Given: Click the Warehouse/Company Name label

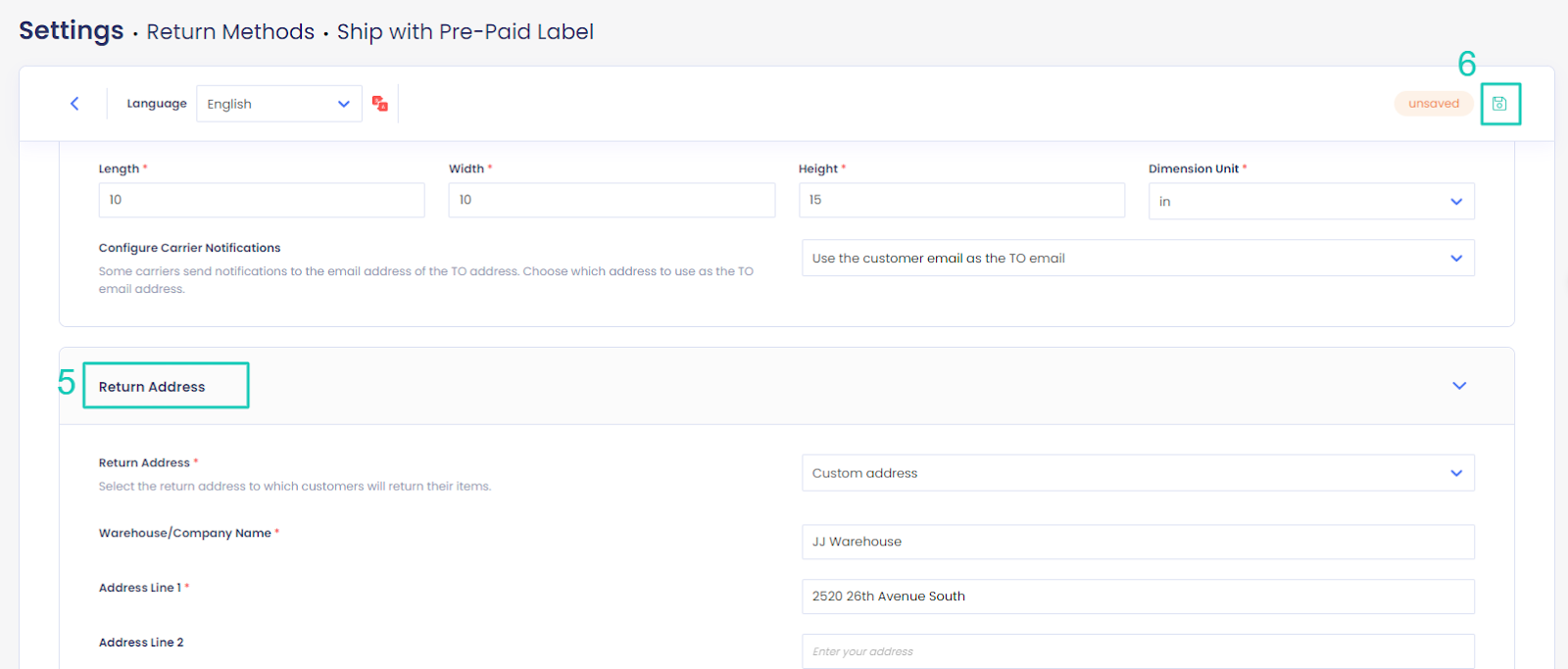Looking at the screenshot, I should pos(185,533).
